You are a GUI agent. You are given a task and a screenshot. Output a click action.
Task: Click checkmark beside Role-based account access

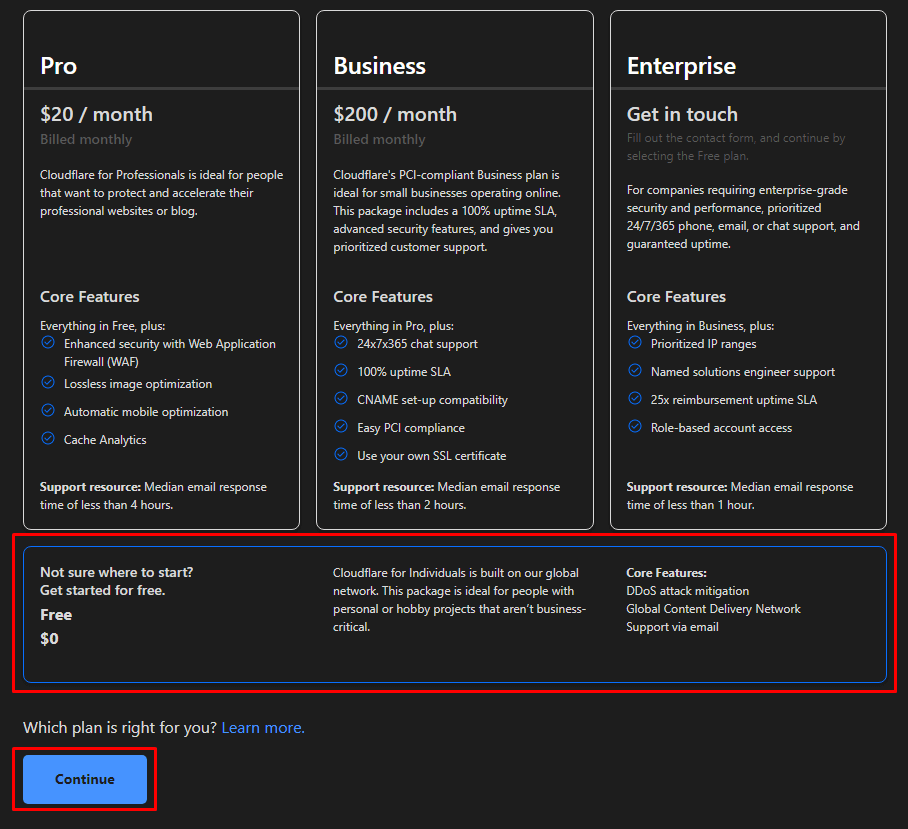(635, 427)
